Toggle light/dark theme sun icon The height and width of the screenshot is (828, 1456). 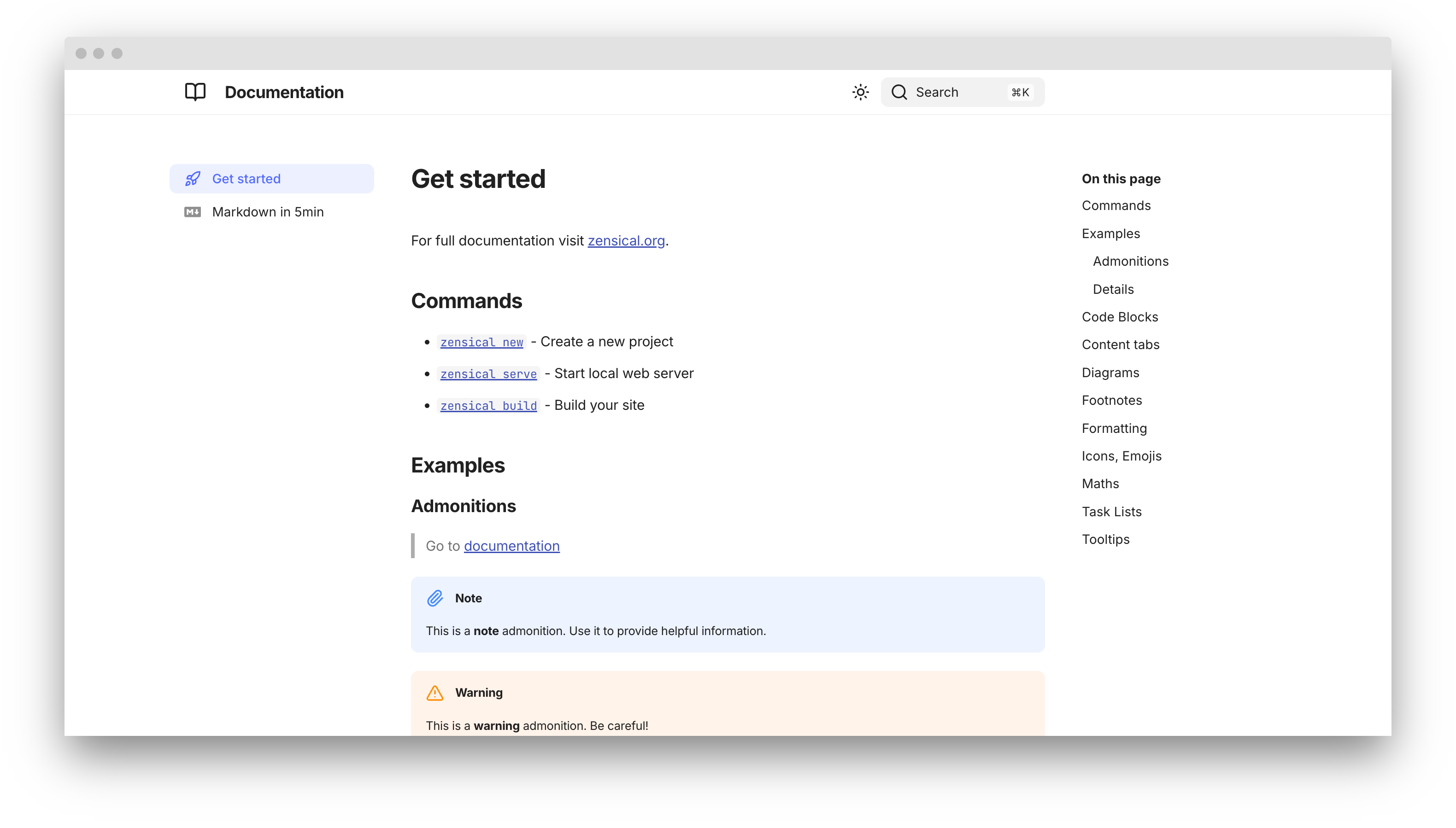pyautogui.click(x=860, y=92)
